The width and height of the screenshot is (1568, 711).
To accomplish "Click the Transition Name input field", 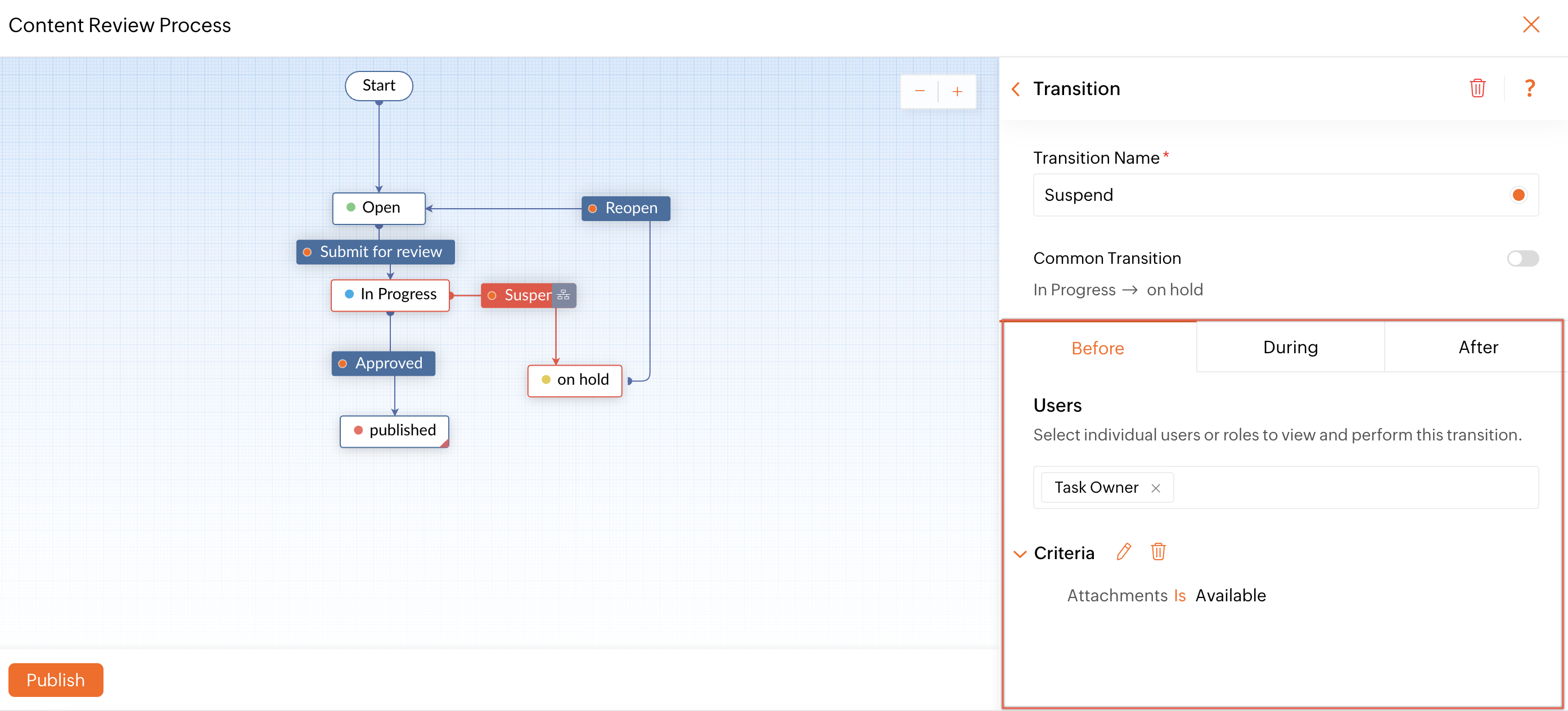I will tap(1266, 195).
